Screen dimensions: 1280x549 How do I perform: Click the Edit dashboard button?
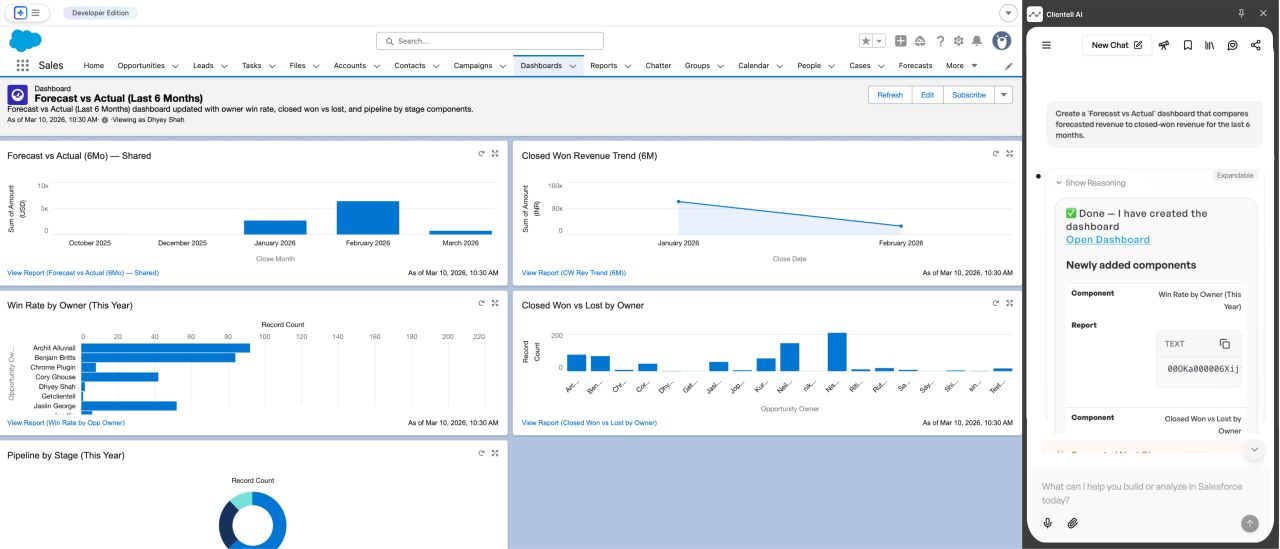[x=927, y=95]
